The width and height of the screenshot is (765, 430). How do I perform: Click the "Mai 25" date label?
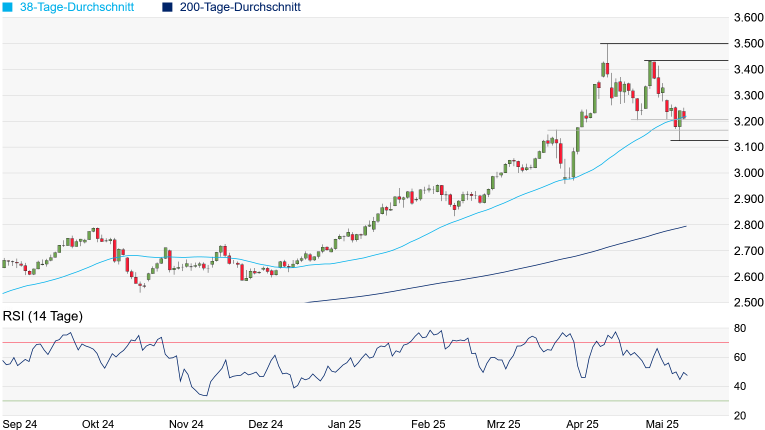pos(664,424)
